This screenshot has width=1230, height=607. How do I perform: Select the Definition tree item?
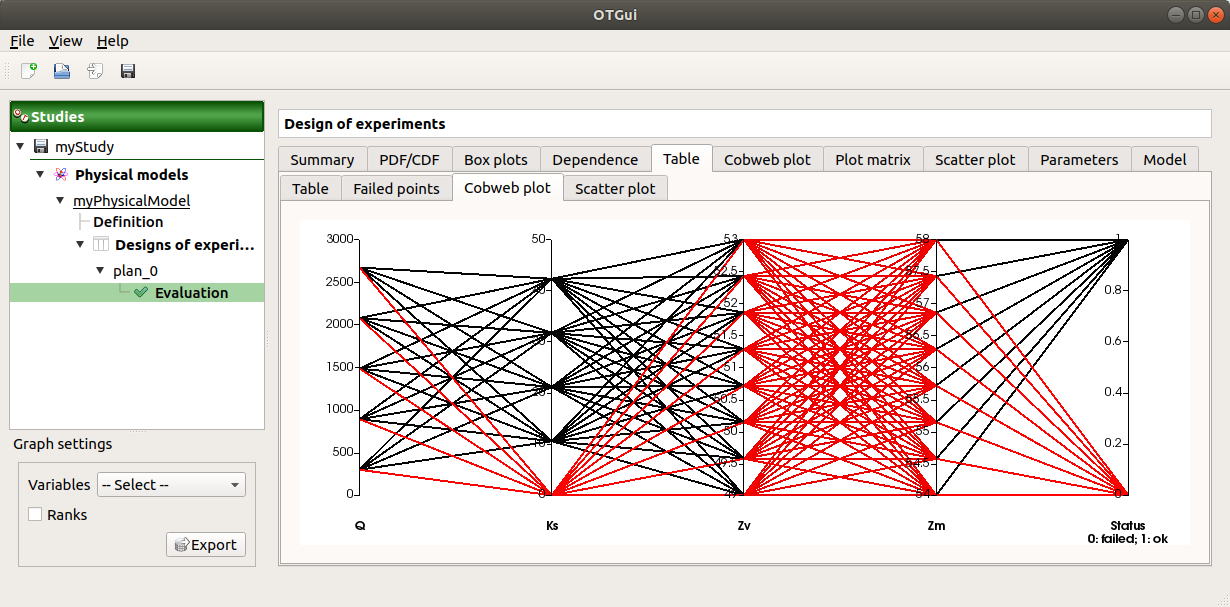(128, 222)
